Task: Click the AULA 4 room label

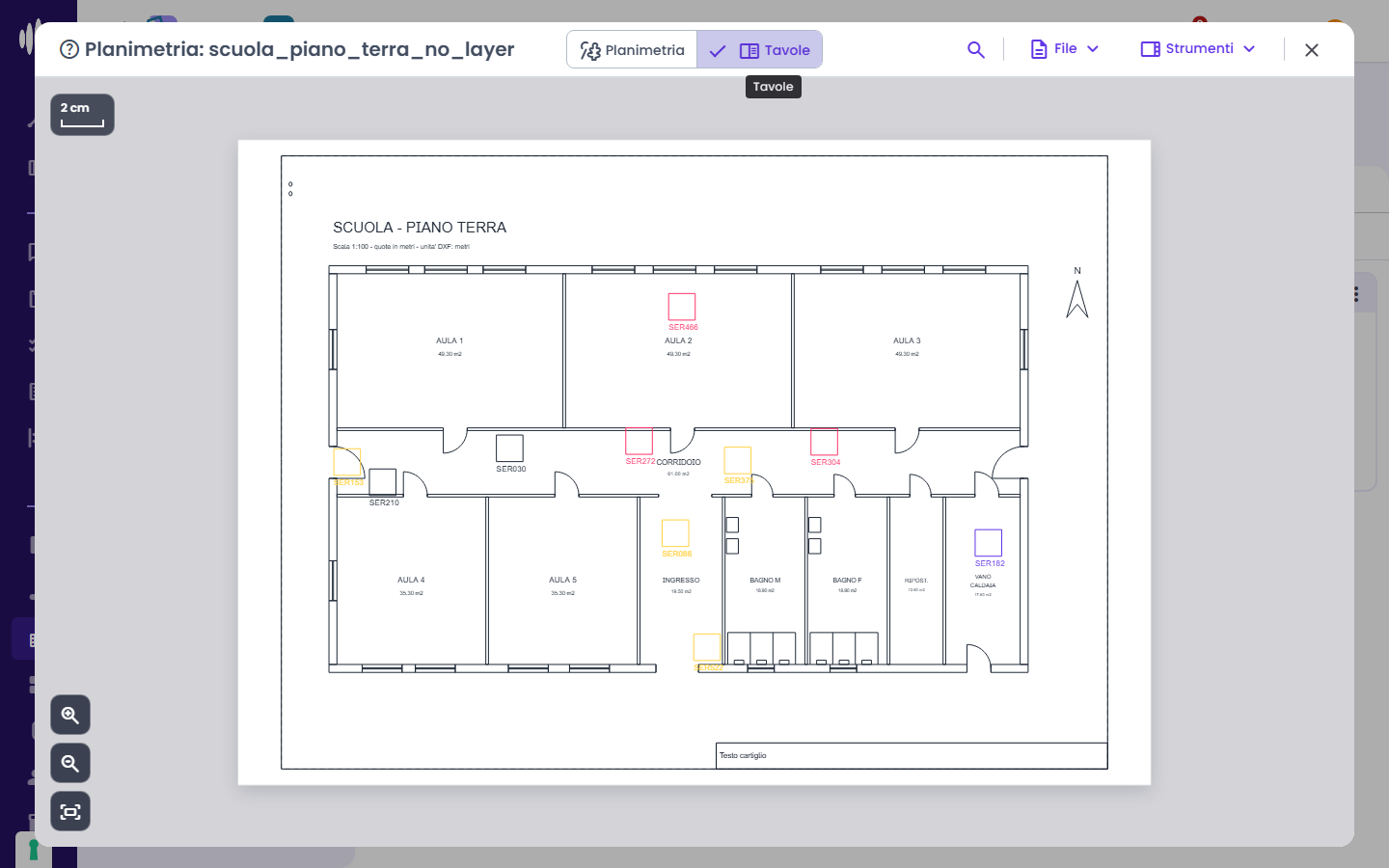Action: click(411, 580)
